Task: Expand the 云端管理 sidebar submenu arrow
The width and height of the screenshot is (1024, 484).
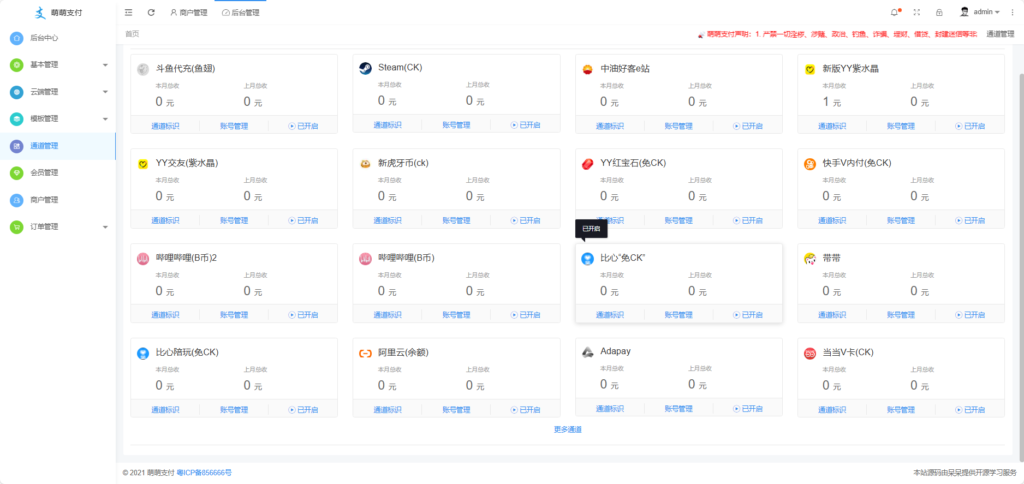Action: [105, 92]
